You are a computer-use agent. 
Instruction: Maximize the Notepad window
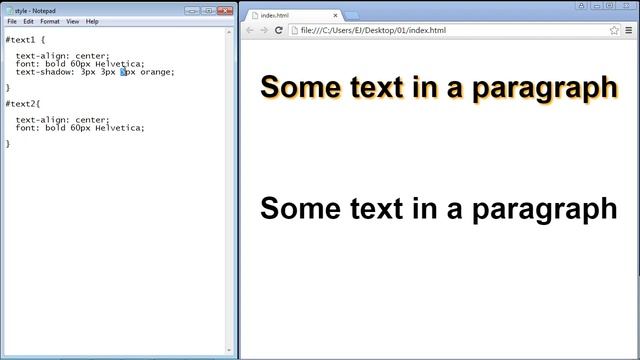coord(208,11)
